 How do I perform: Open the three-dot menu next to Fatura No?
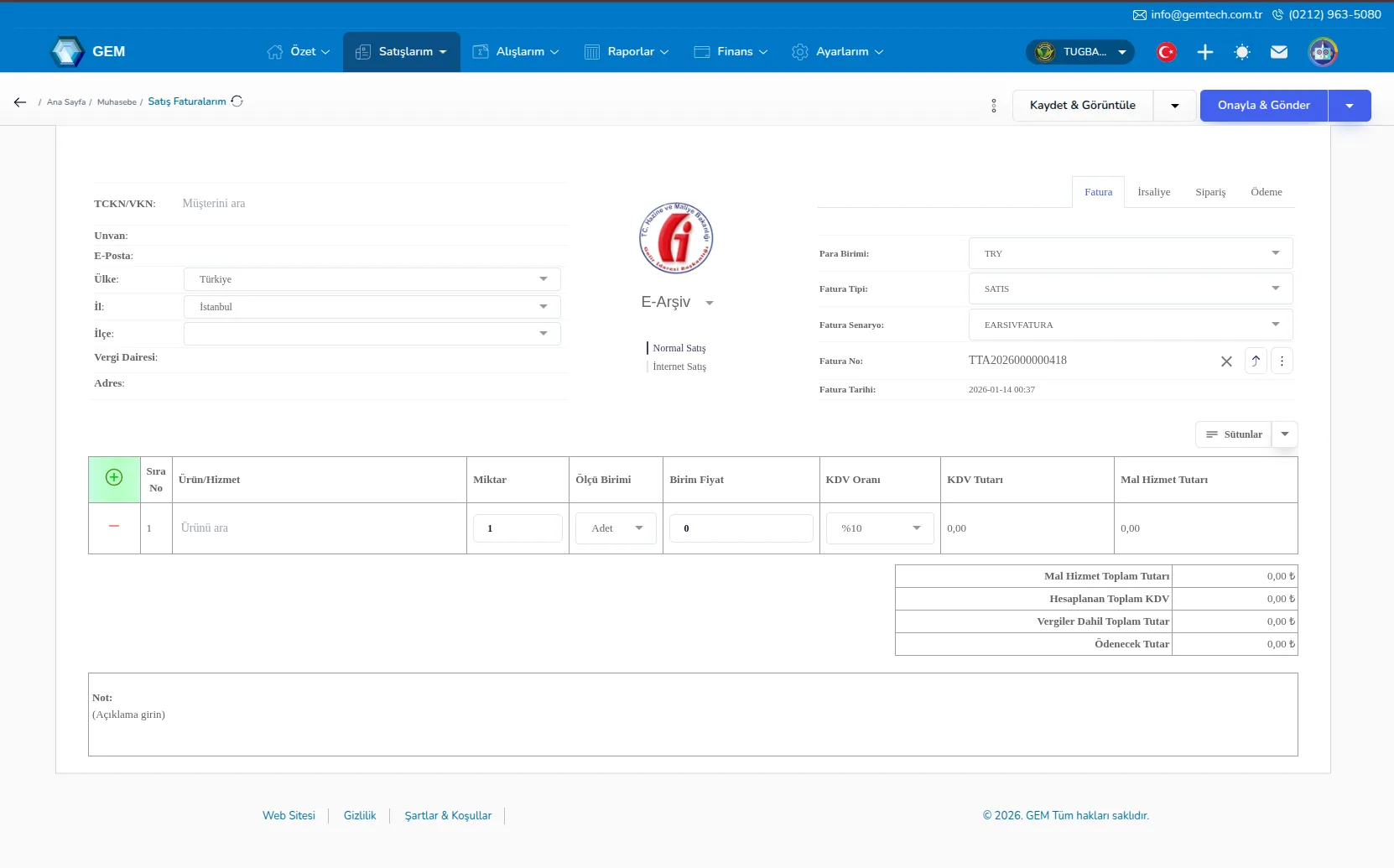tap(1282, 361)
